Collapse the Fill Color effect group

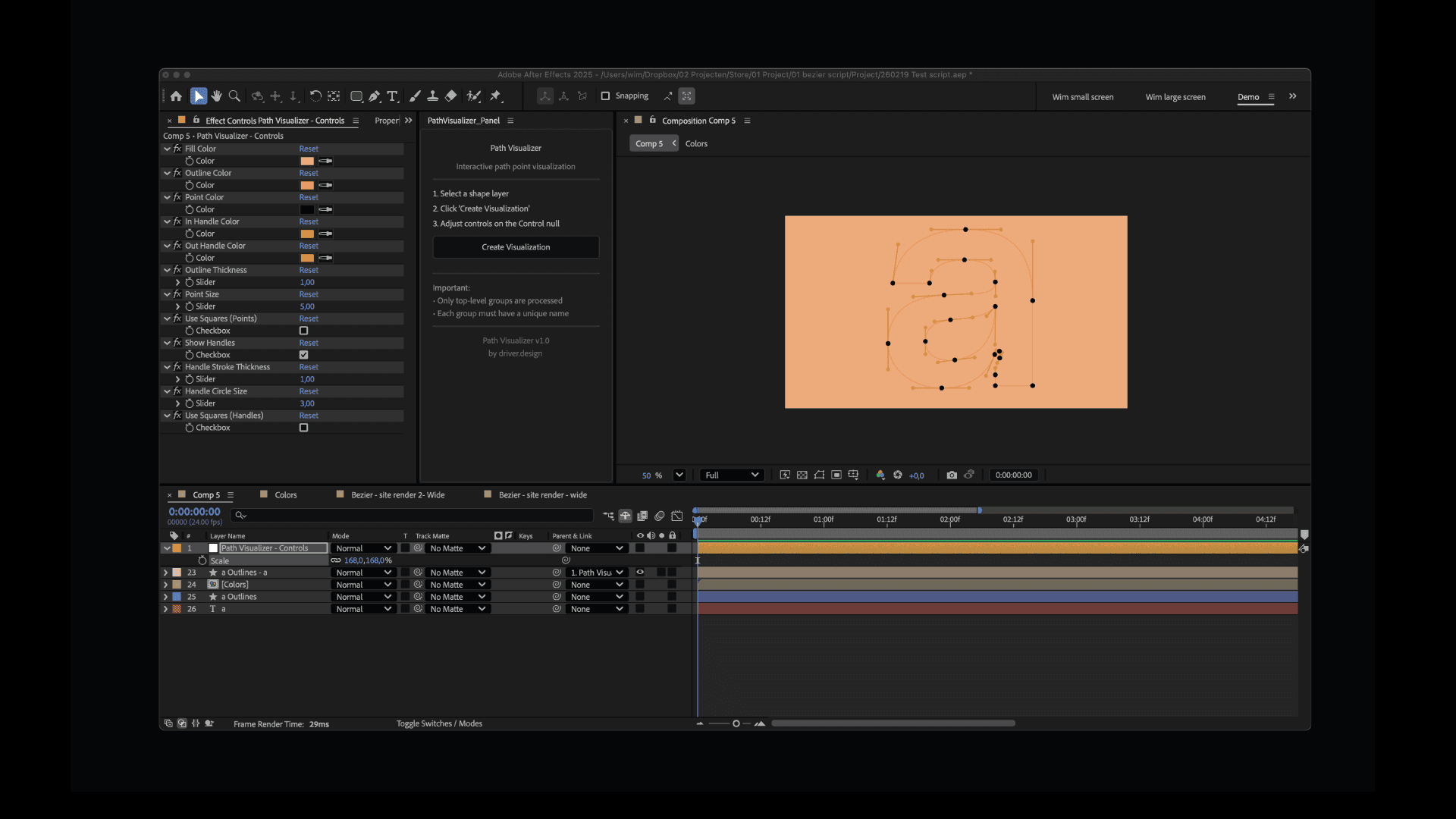point(167,149)
